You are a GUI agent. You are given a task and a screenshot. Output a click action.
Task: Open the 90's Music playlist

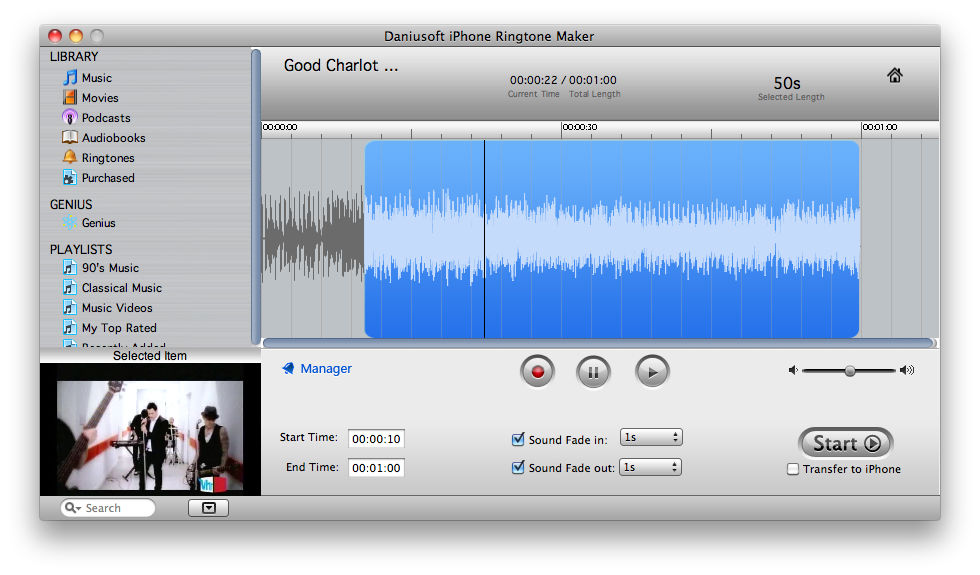click(x=111, y=268)
